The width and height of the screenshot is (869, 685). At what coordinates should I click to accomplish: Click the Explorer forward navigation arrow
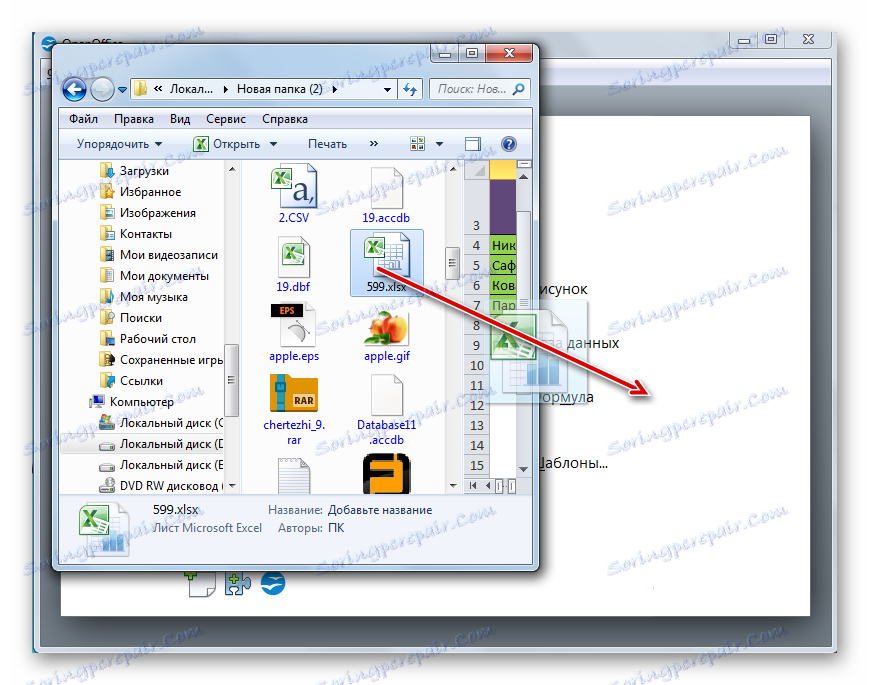[102, 89]
